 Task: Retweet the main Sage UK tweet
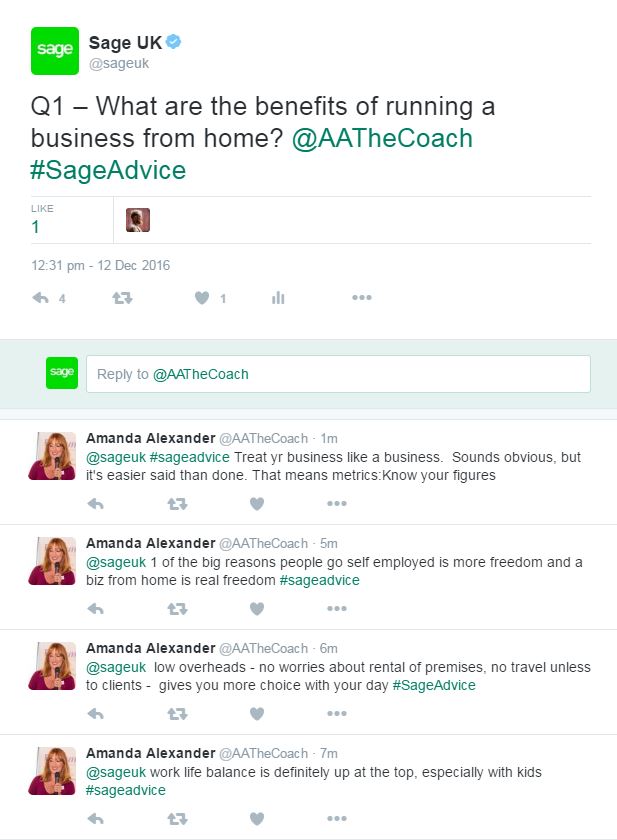[121, 298]
